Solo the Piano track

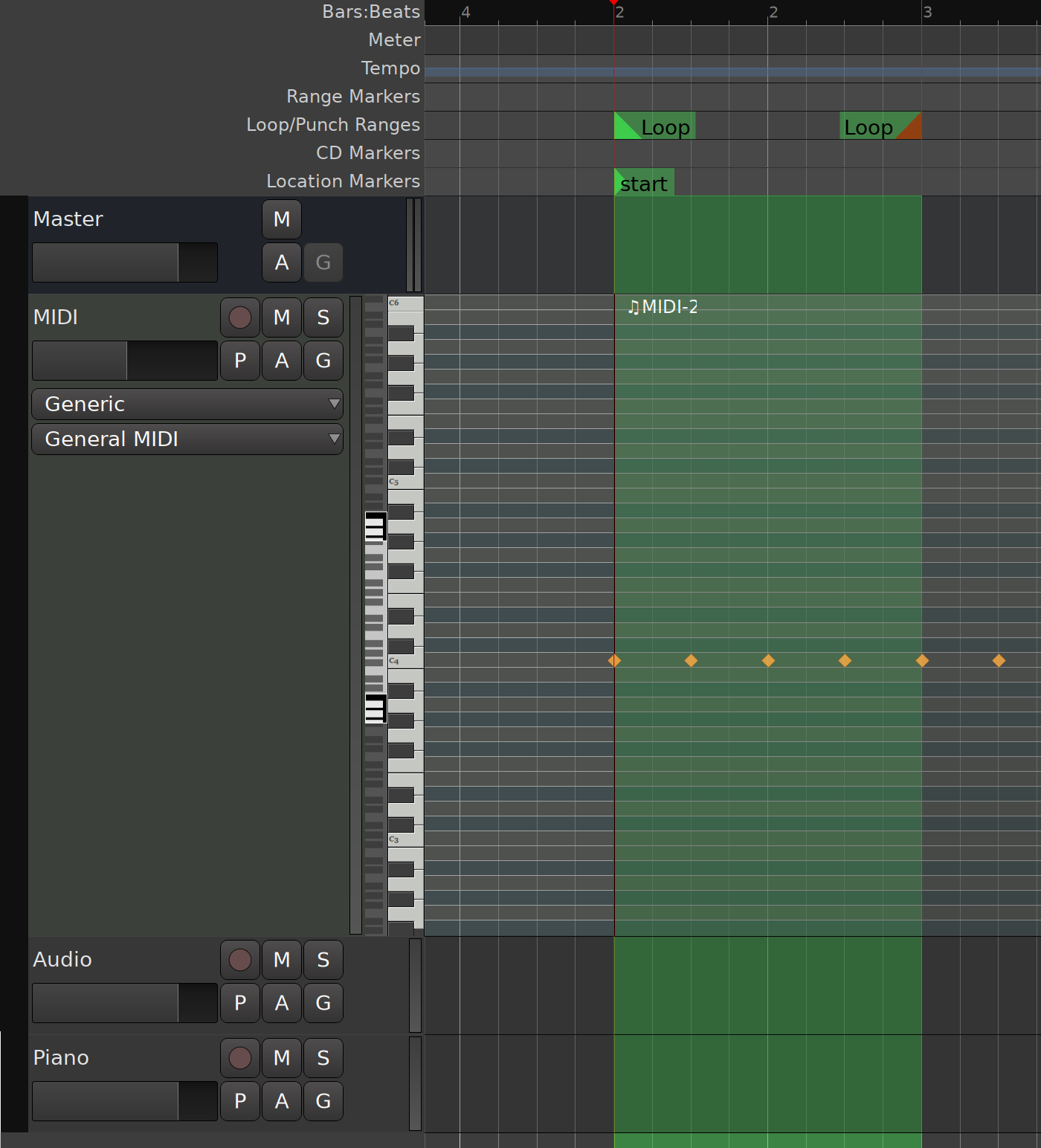tap(323, 1058)
